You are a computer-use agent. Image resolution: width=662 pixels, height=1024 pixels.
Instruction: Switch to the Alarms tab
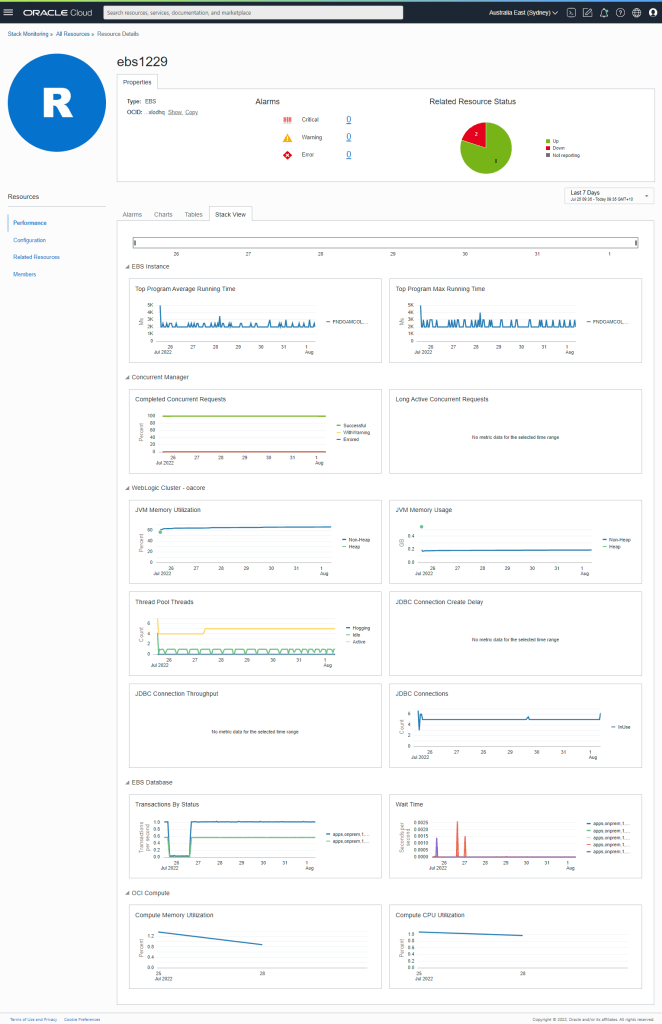click(x=132, y=214)
